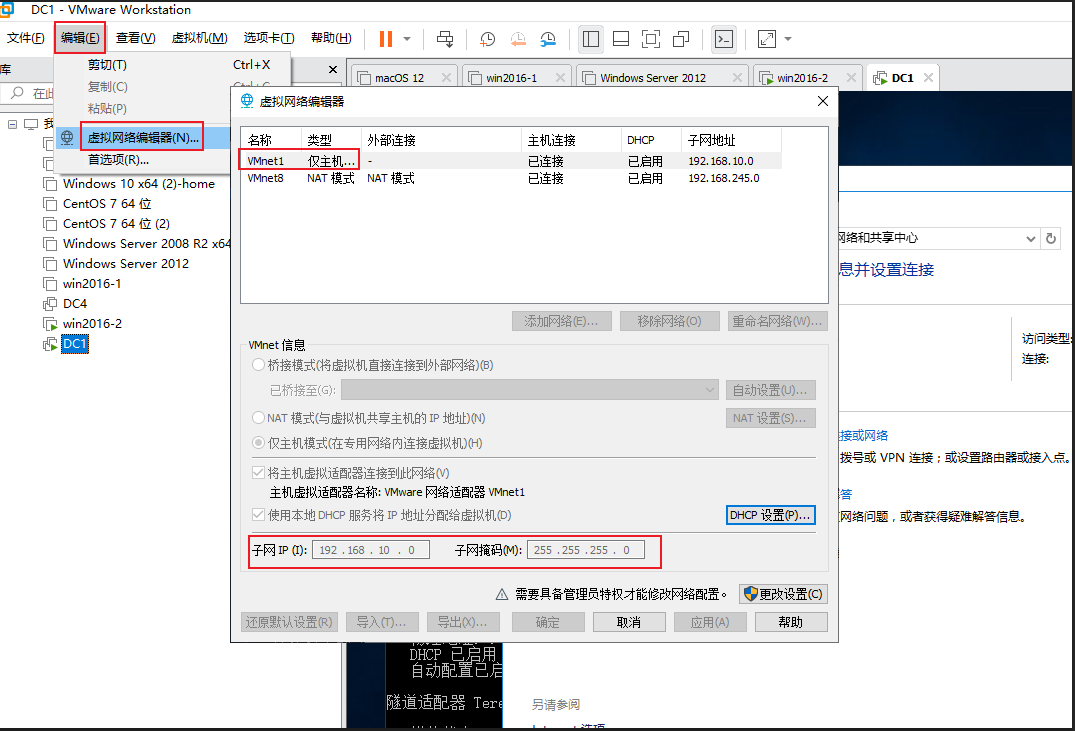Open the address bar dropdown in guest window
This screenshot has height=731, width=1075.
tap(1030, 239)
